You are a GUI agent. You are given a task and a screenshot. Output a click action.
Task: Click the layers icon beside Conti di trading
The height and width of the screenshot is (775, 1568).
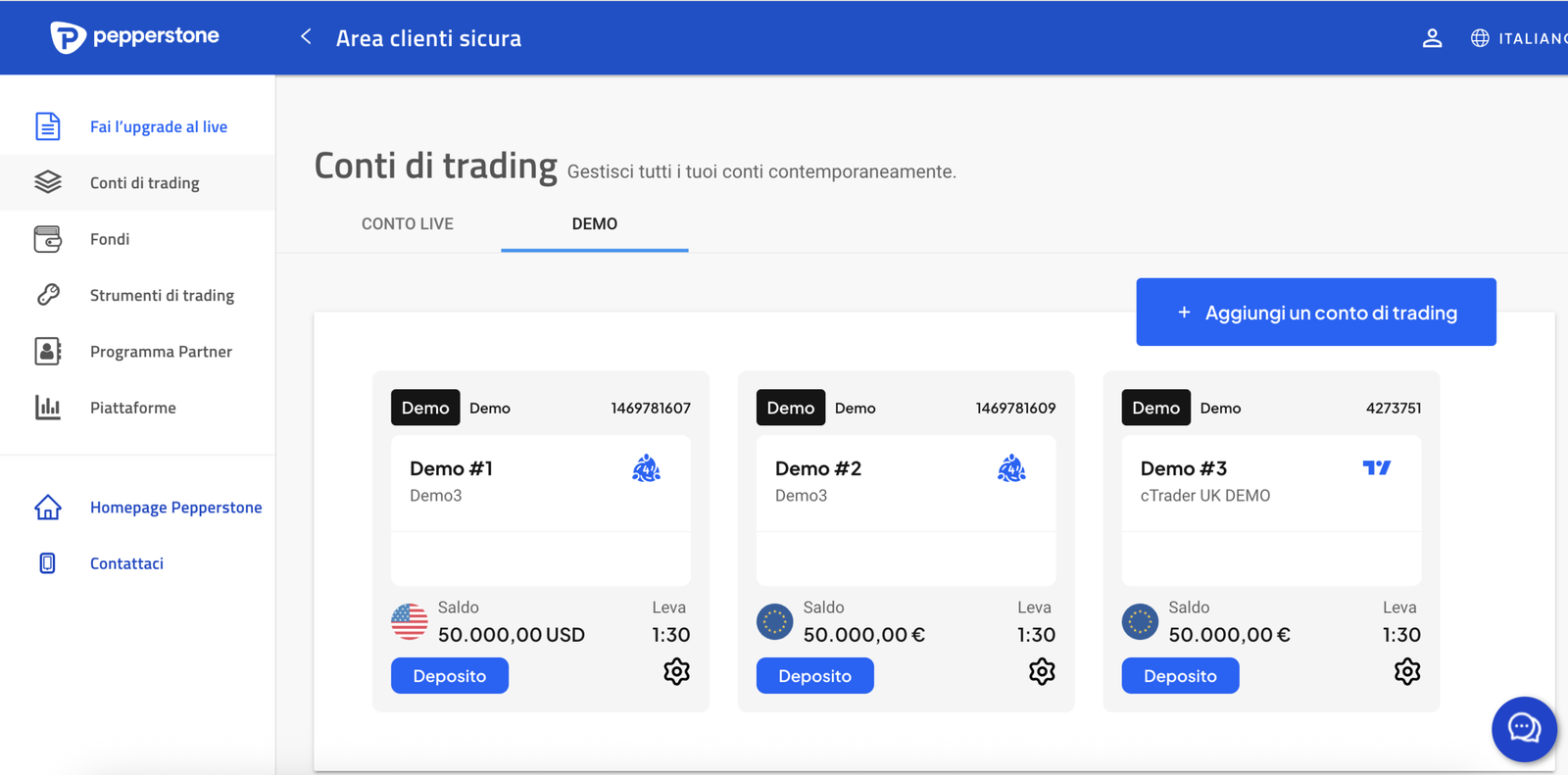tap(47, 182)
